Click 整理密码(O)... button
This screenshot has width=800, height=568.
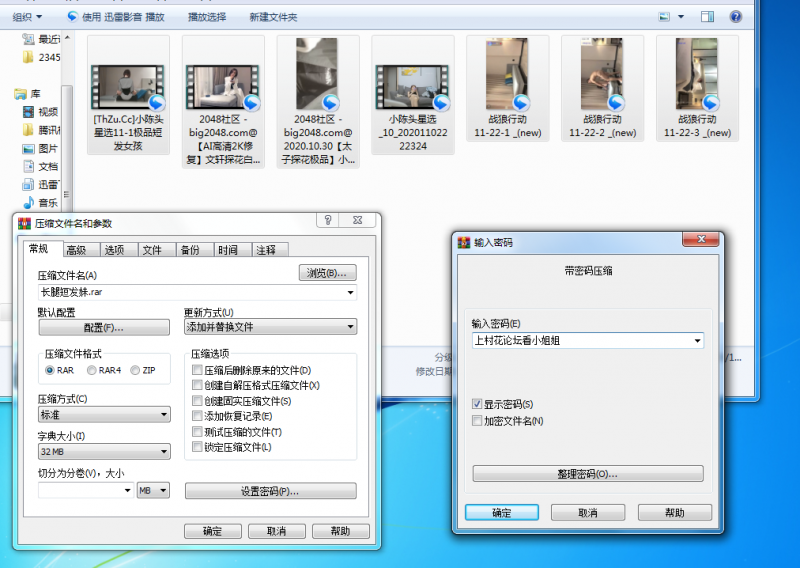(x=588, y=474)
